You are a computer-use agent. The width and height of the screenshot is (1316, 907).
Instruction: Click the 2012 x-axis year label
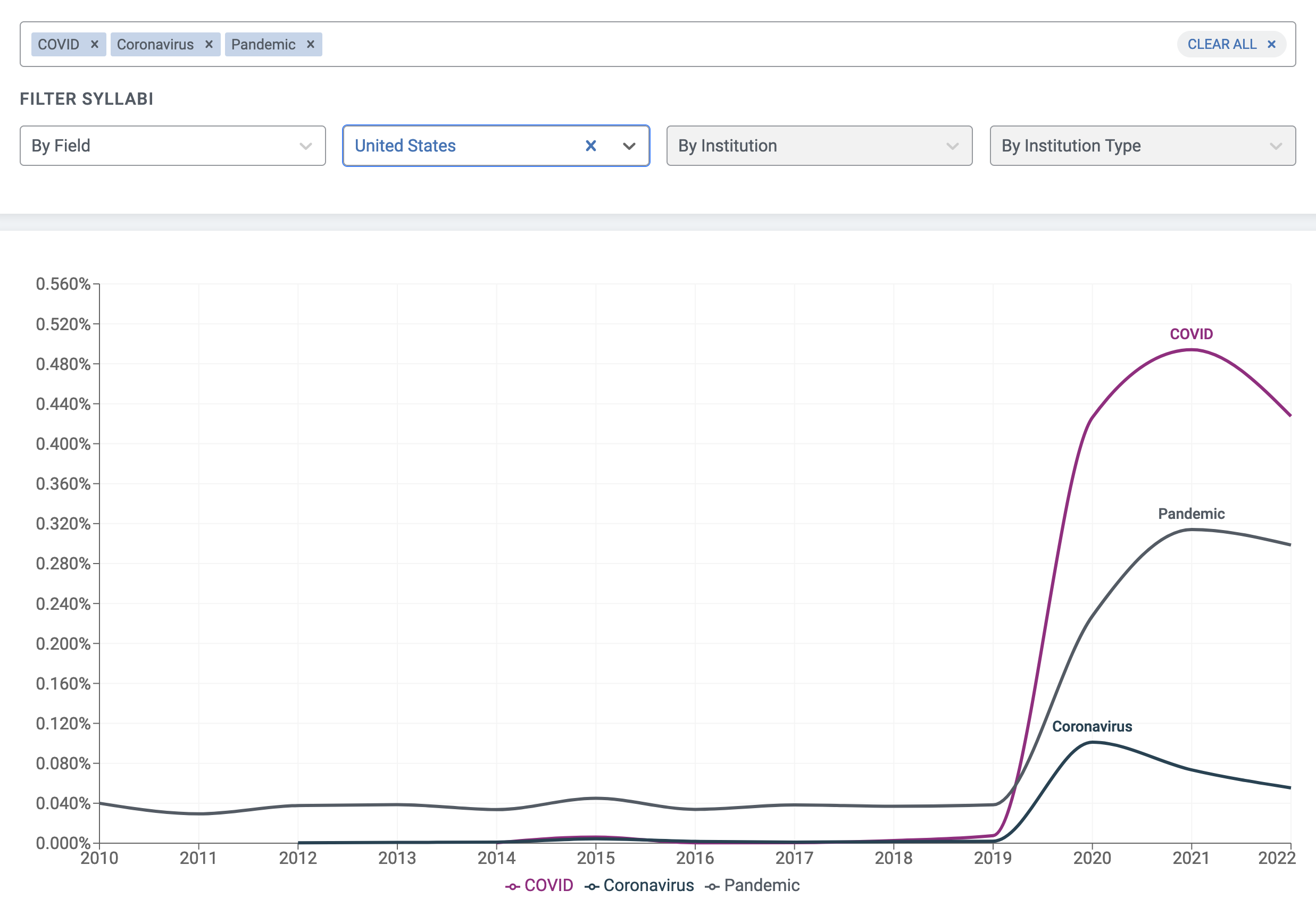click(298, 858)
